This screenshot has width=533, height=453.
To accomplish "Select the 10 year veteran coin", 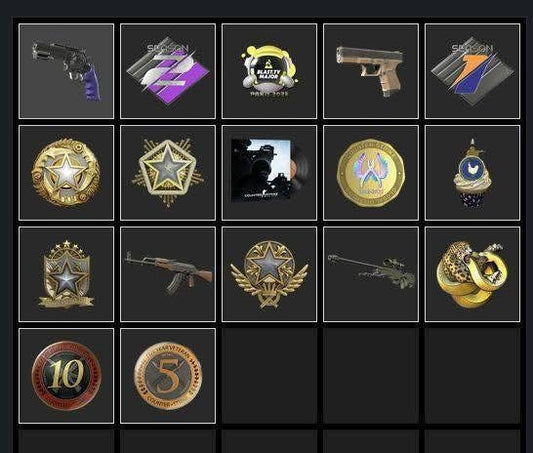I will point(66,376).
